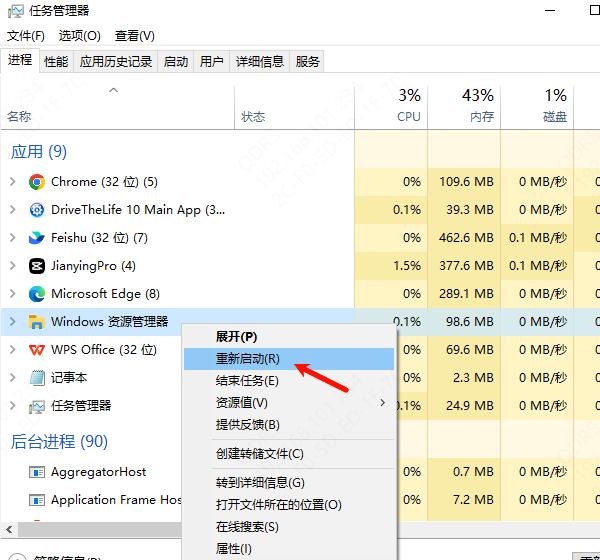
Task: Expand the JianyingPro process group
Action: [x=13, y=265]
